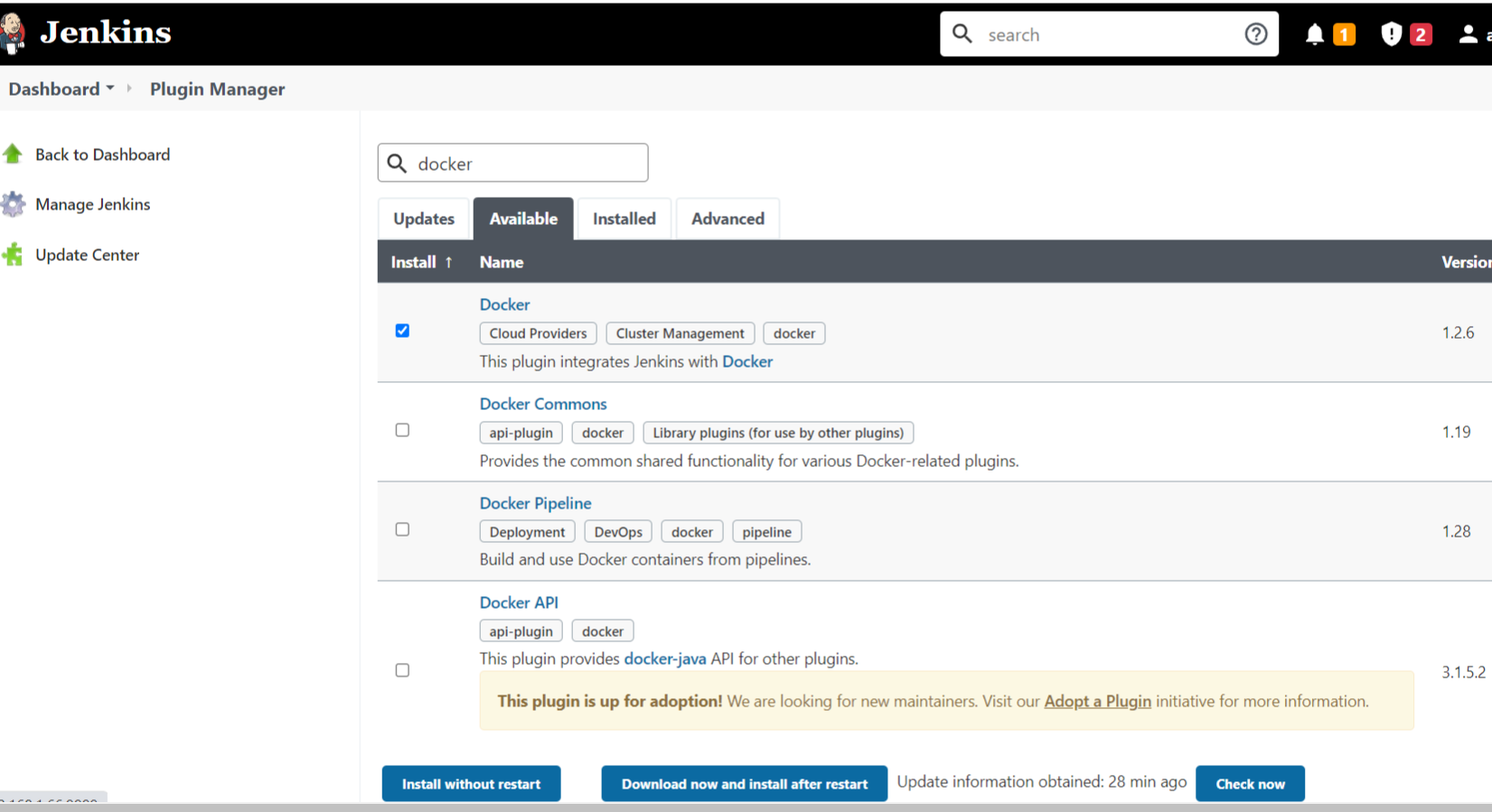The height and width of the screenshot is (812, 1492).
Task: Check the Docker Commons plugin checkbox
Action: 402,430
